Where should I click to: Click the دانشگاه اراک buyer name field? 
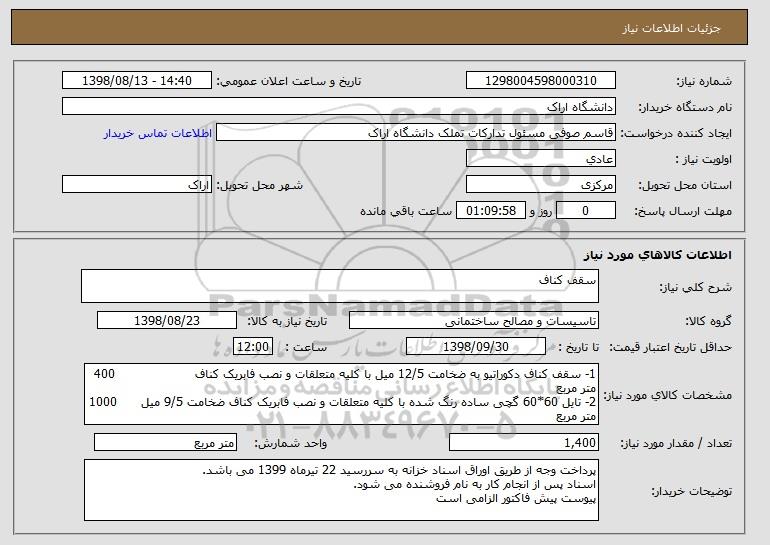[339, 107]
